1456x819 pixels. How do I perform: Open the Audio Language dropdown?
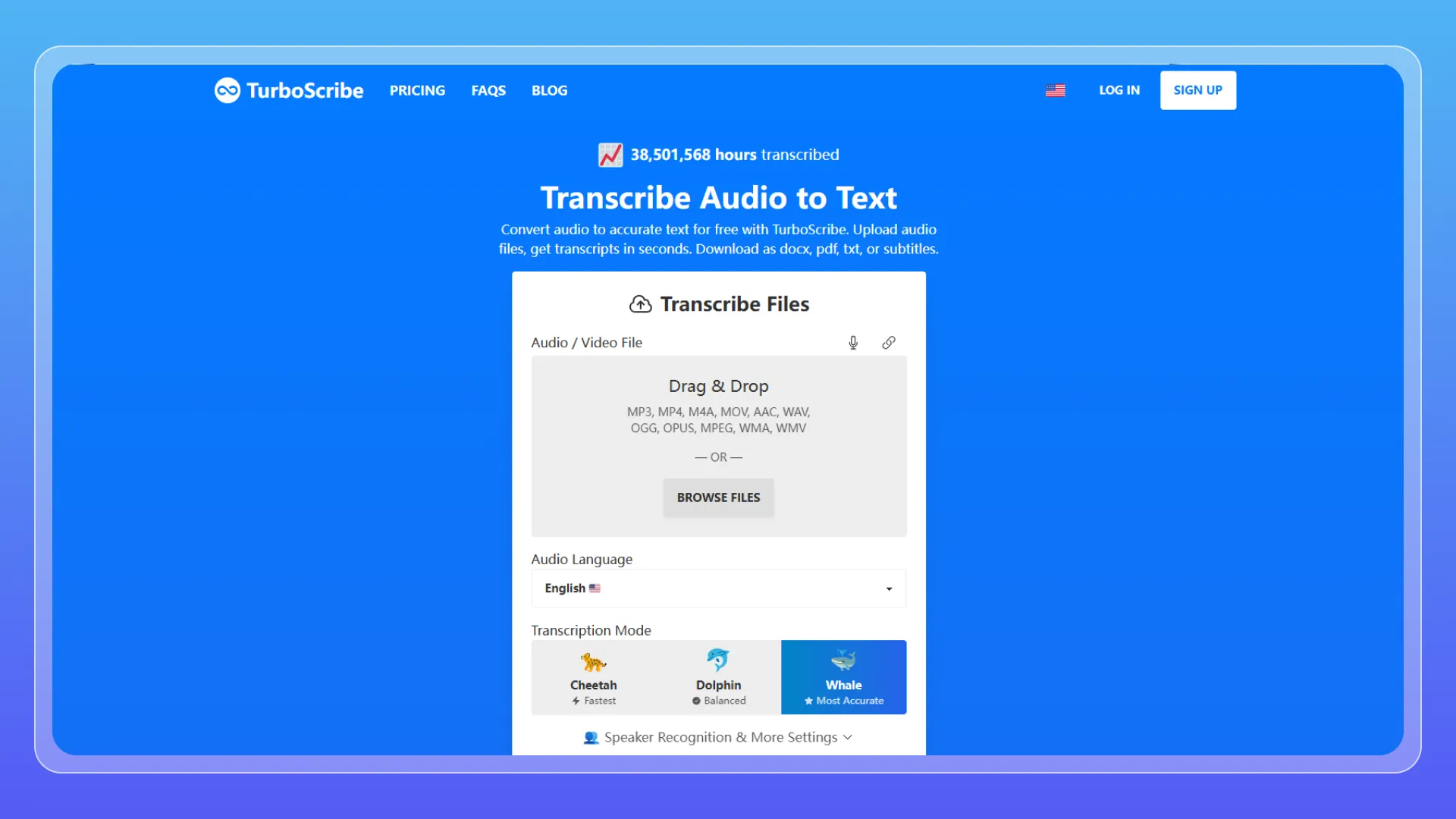click(x=719, y=588)
